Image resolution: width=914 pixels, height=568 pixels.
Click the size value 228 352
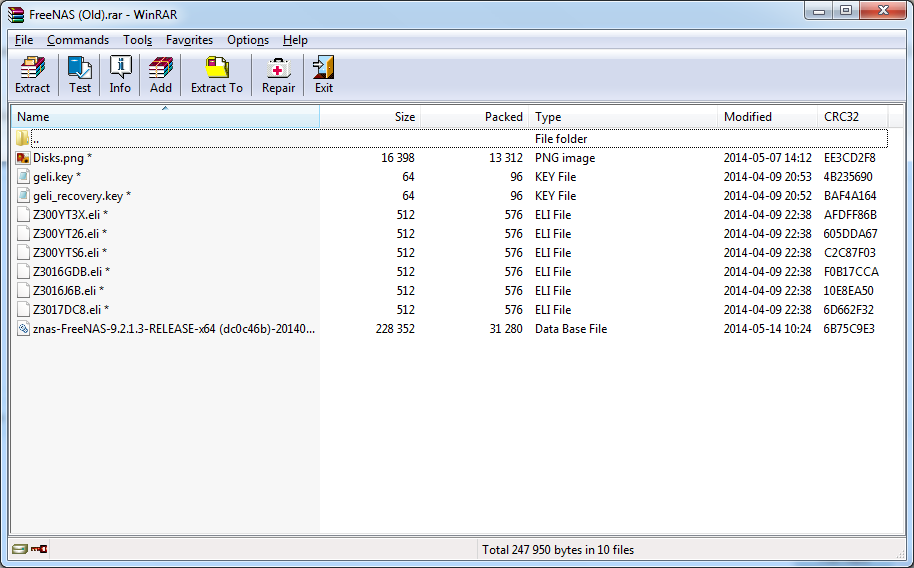(x=395, y=329)
